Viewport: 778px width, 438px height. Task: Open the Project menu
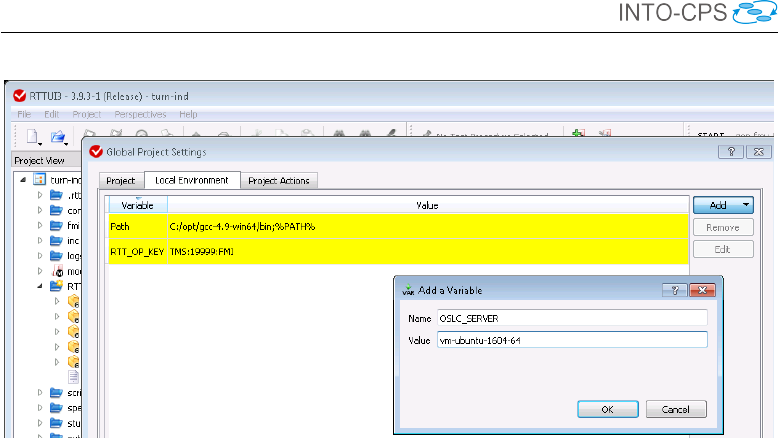(x=86, y=114)
